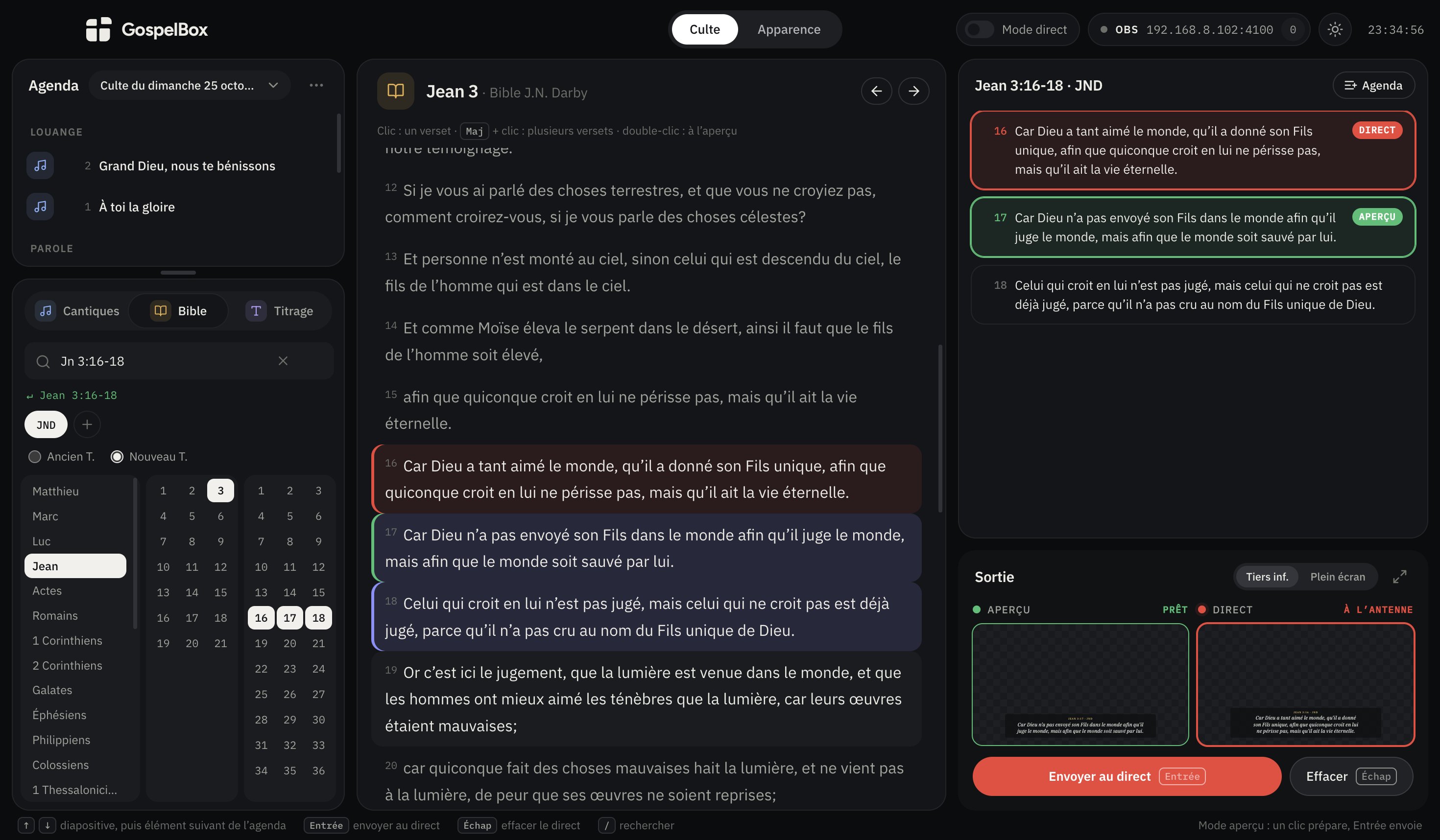This screenshot has width=1440, height=840.
Task: Open the Cantiques tab
Action: tap(77, 311)
